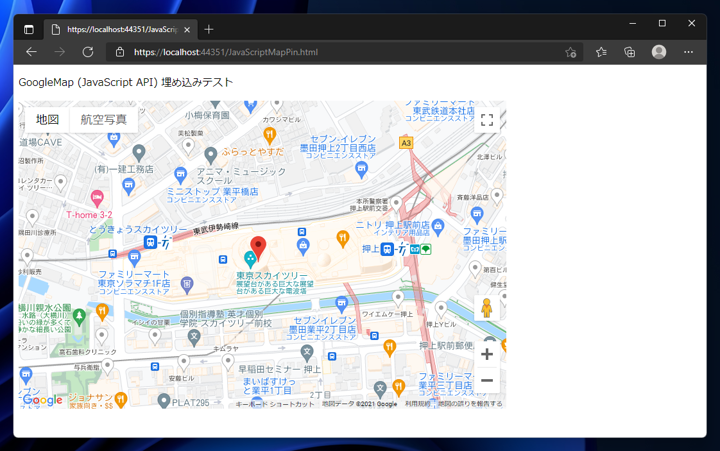Click the (有)一建工務店 pin

(x=139, y=153)
